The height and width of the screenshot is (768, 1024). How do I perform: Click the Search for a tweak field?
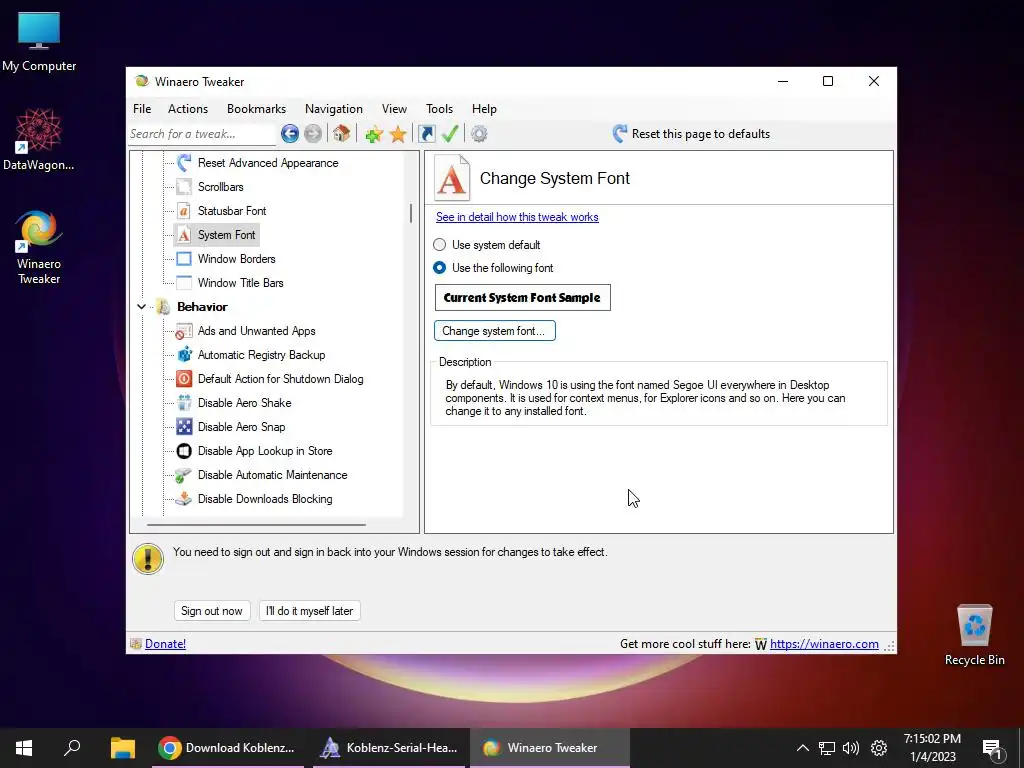click(x=202, y=134)
